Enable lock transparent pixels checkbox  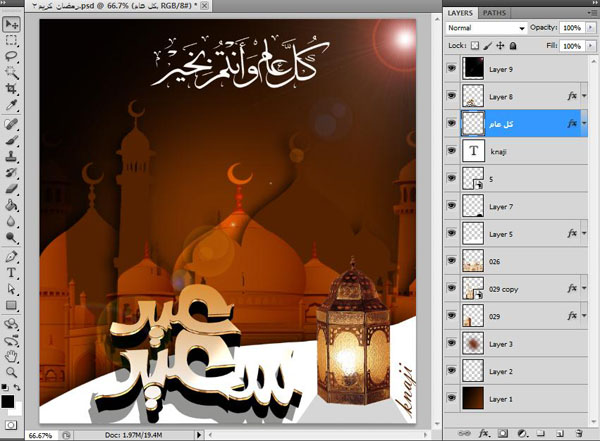coord(475,46)
